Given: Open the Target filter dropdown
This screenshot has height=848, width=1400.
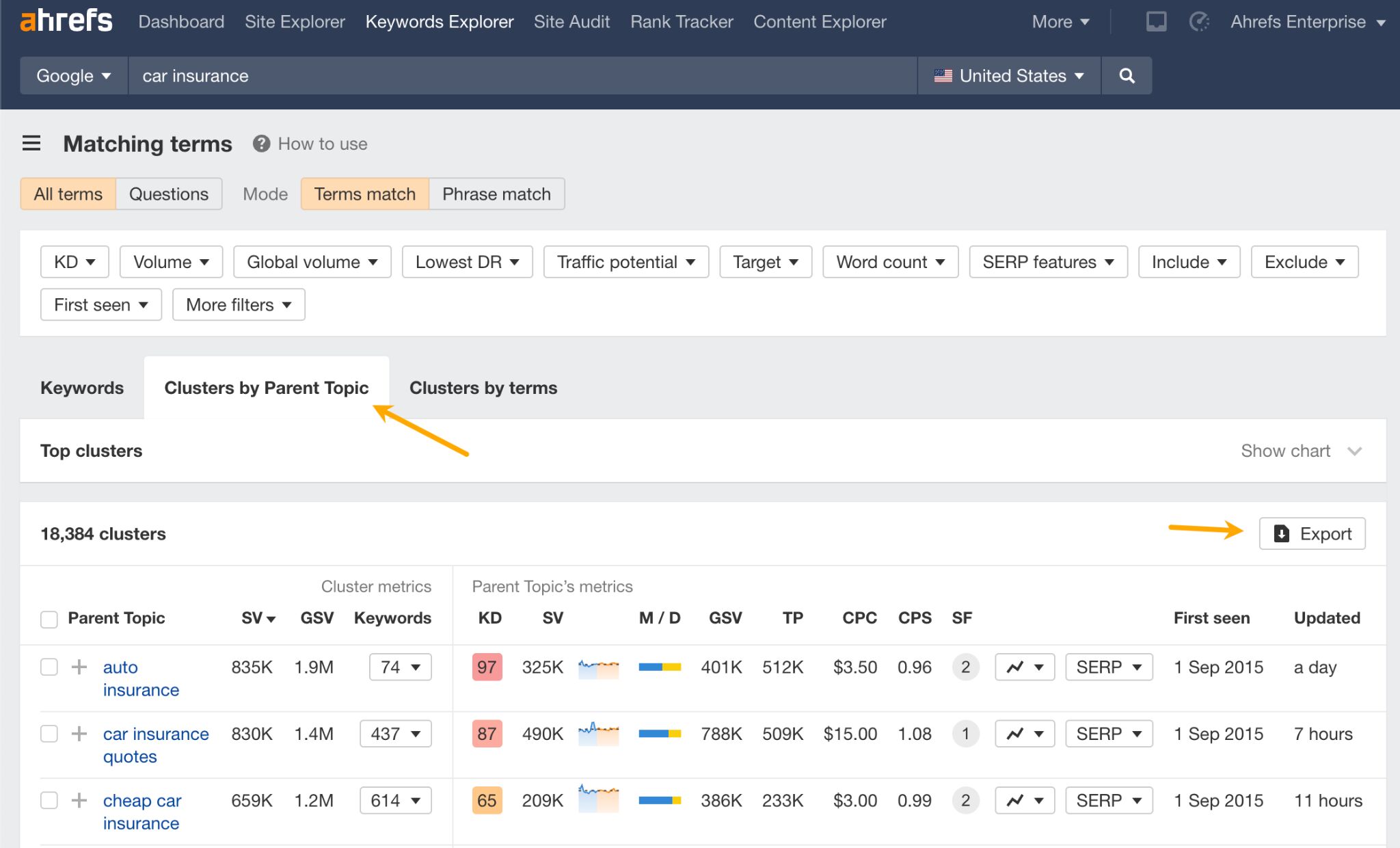Looking at the screenshot, I should 766,262.
